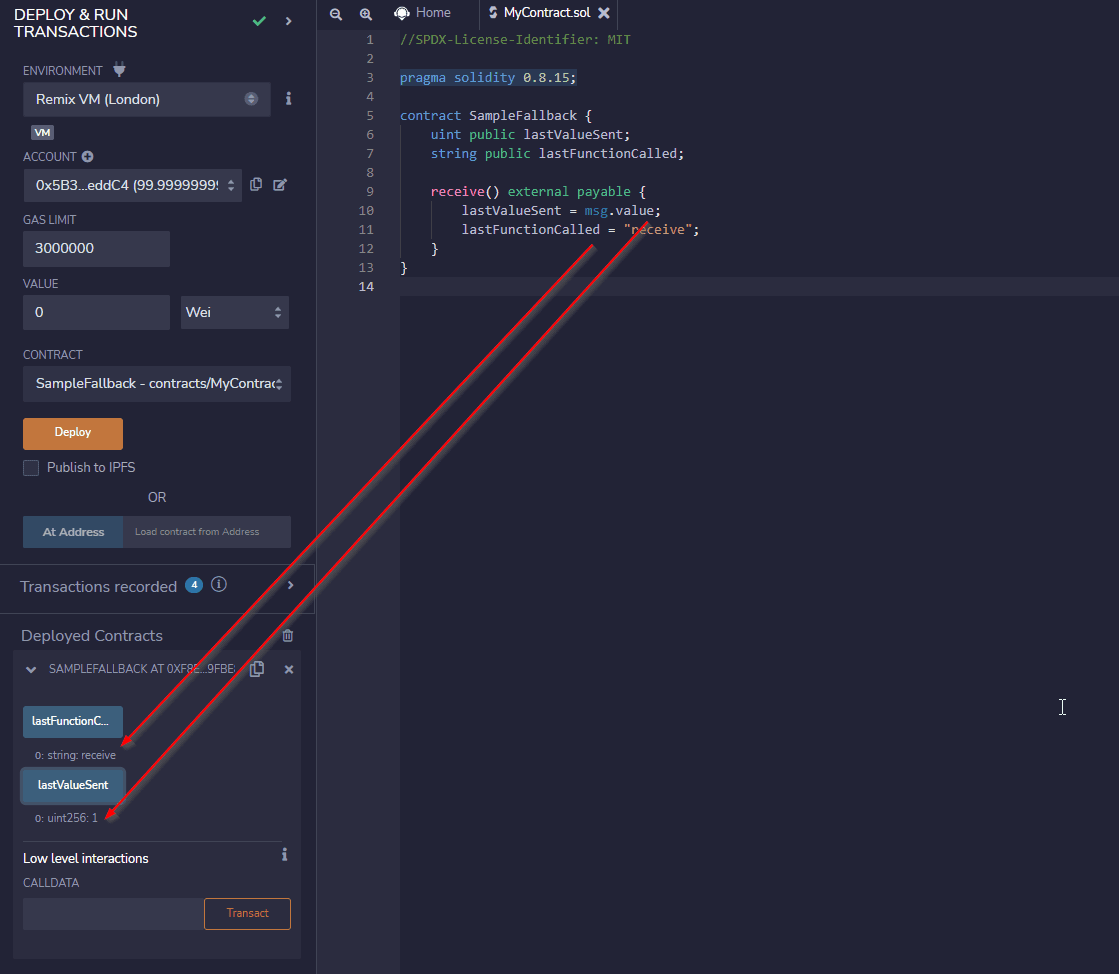Click the At Address button
Screen dimensions: 1119x974
[x=73, y=532]
